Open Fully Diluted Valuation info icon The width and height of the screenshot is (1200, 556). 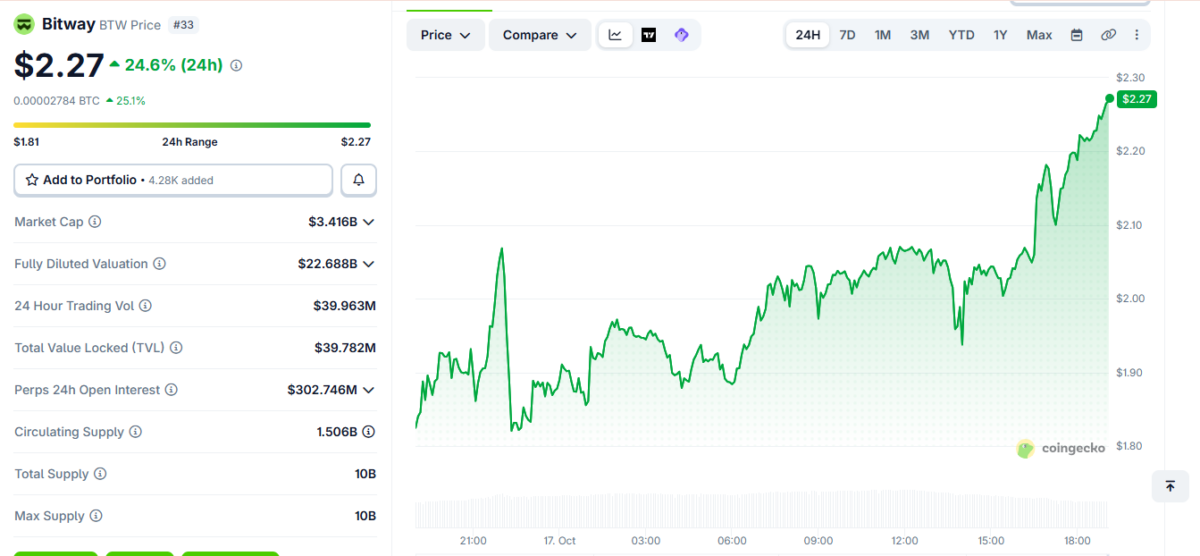[x=159, y=264]
